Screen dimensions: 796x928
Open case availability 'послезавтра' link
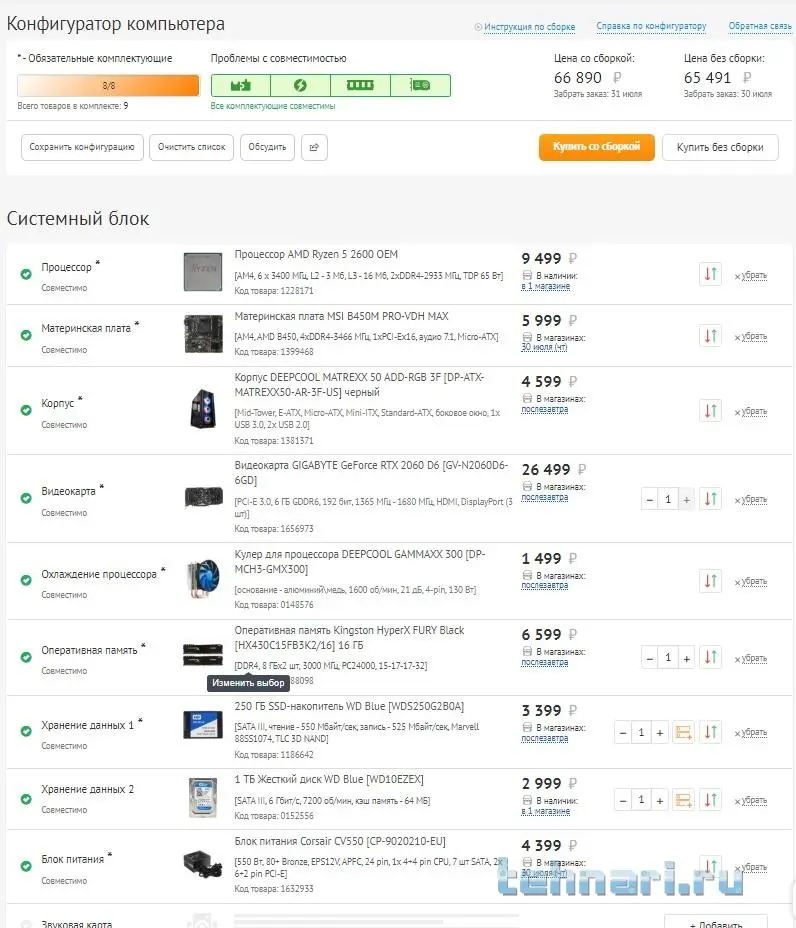[544, 409]
